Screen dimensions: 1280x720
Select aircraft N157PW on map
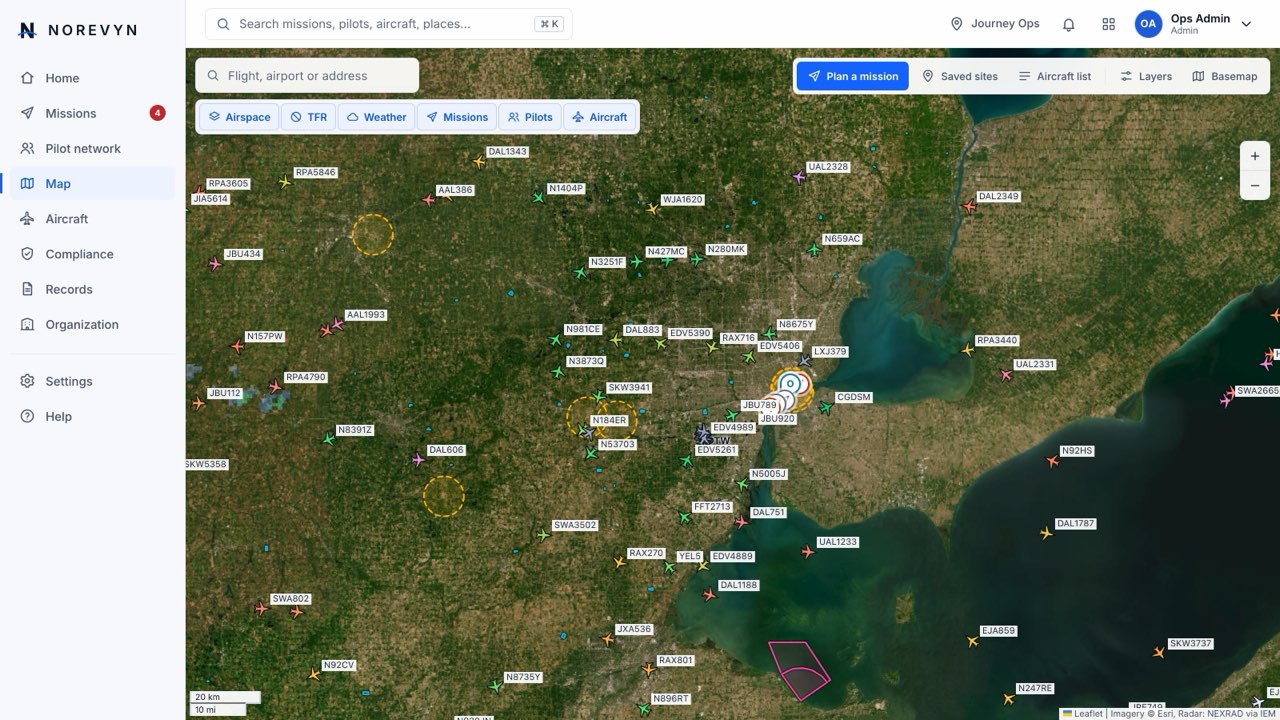(x=237, y=346)
